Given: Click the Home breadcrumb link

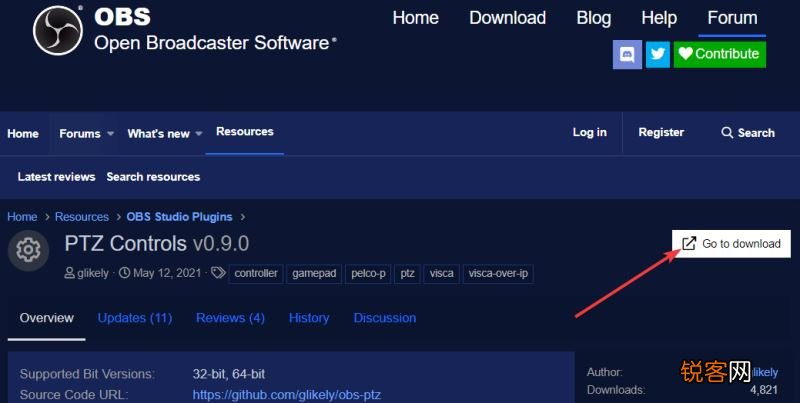Looking at the screenshot, I should (22, 217).
